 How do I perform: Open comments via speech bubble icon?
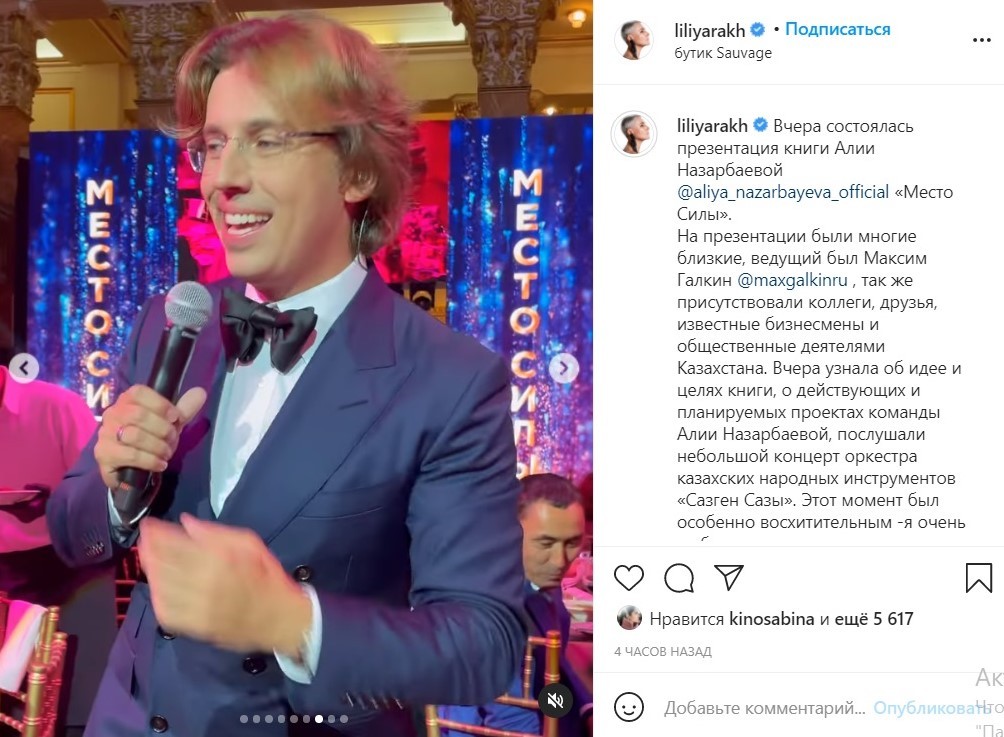click(x=679, y=578)
